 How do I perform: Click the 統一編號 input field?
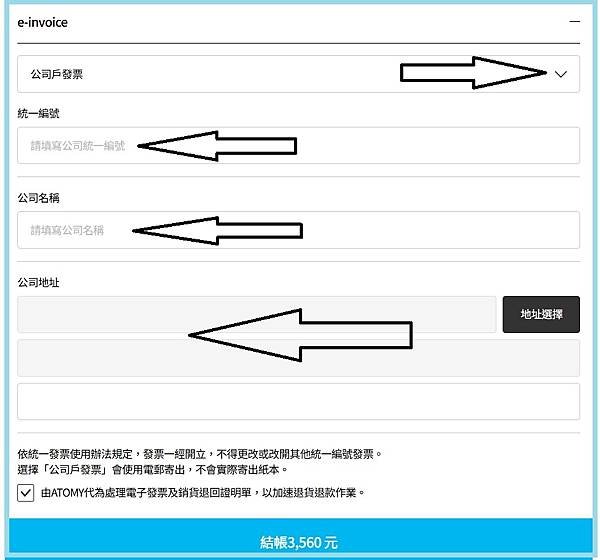(298, 145)
